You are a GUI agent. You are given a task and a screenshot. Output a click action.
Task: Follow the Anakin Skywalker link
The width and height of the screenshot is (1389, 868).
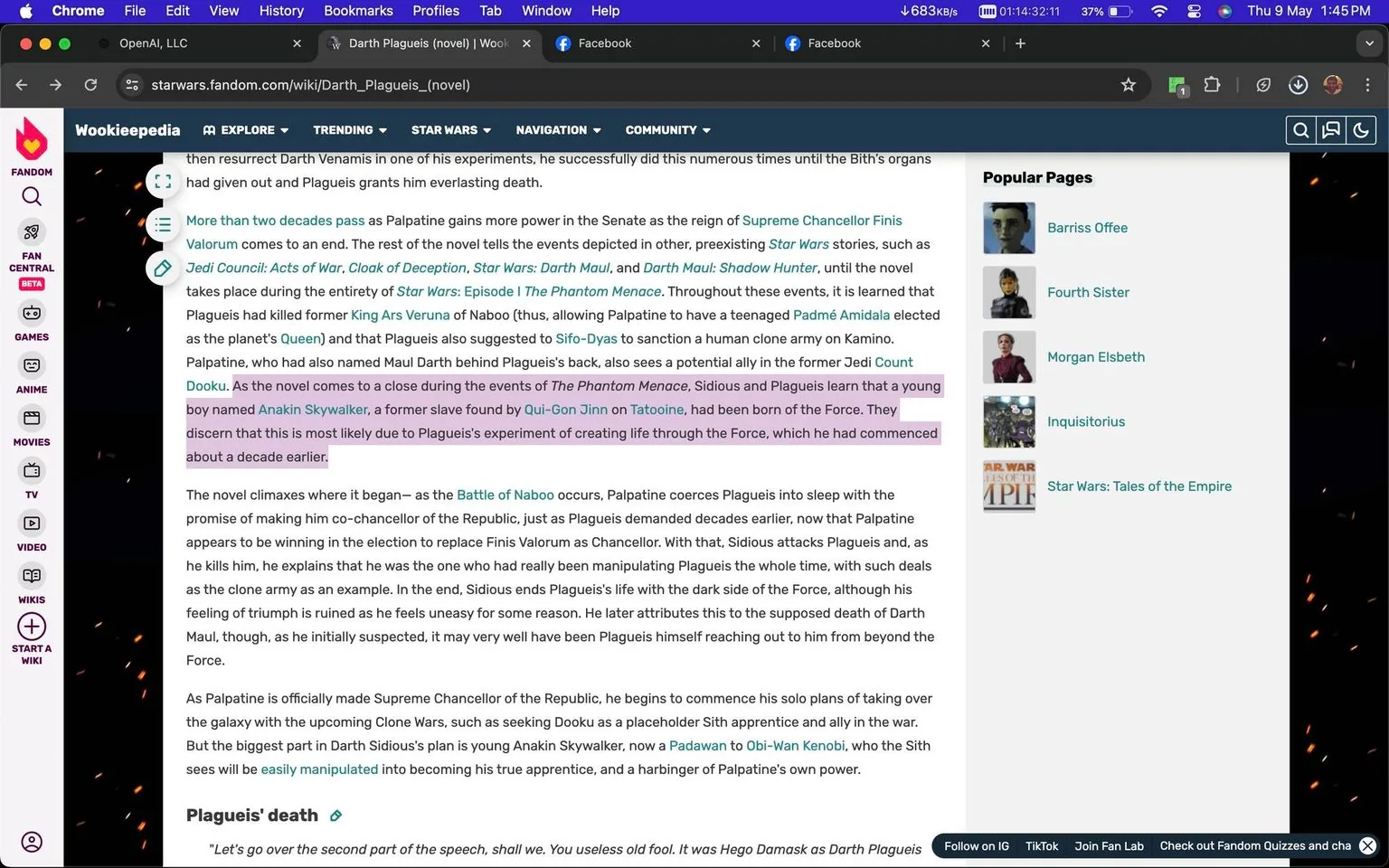[313, 409]
